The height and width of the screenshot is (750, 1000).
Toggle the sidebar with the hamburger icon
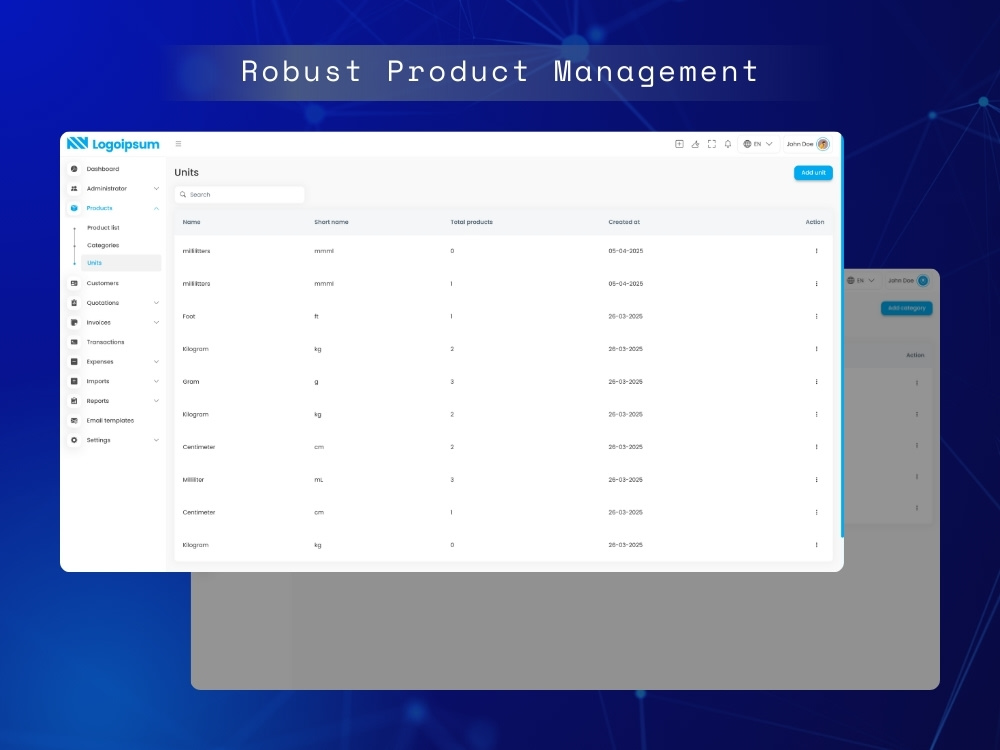point(179,144)
